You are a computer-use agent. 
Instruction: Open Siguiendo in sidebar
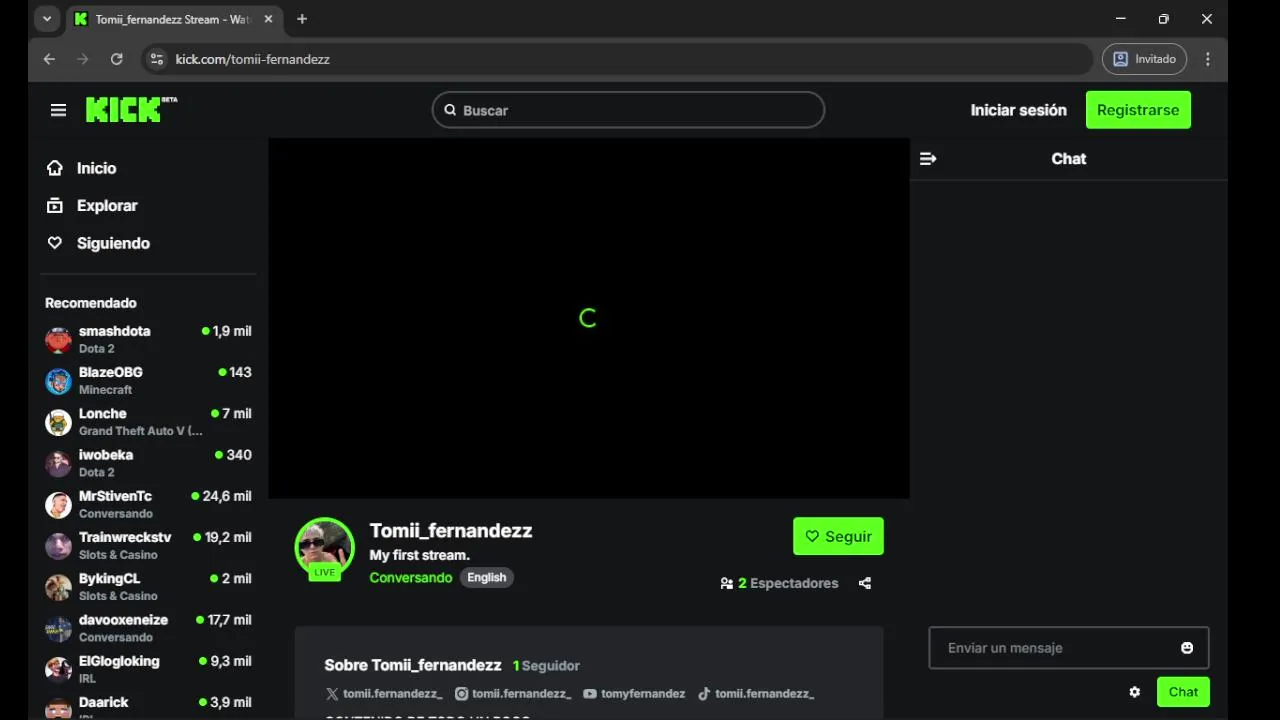point(98,243)
